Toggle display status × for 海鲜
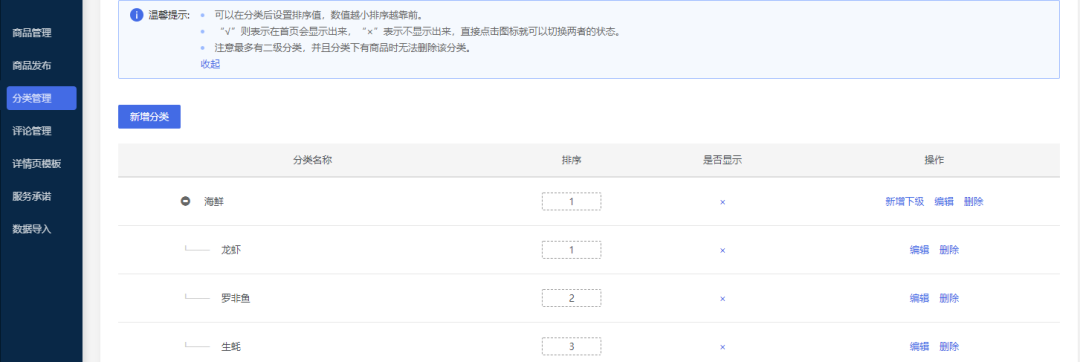Screen dimensions: 1080x362 click(723, 202)
